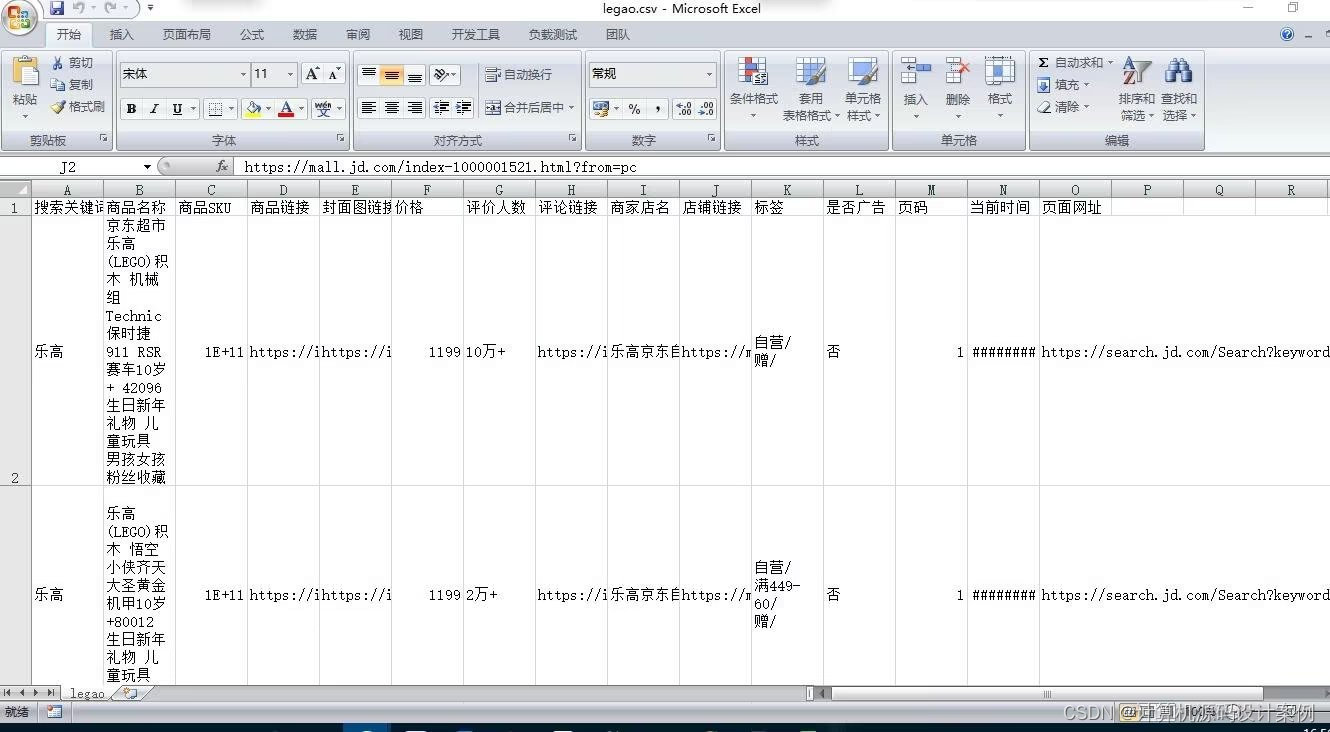The height and width of the screenshot is (732, 1330).
Task: Apply accounting number format
Action: [x=601, y=109]
